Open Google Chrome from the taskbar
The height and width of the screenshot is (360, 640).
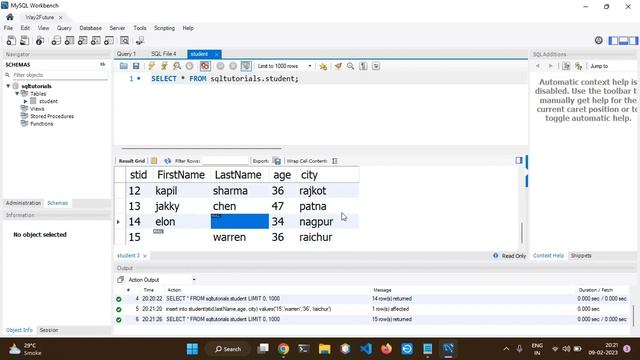pyautogui.click(x=283, y=349)
